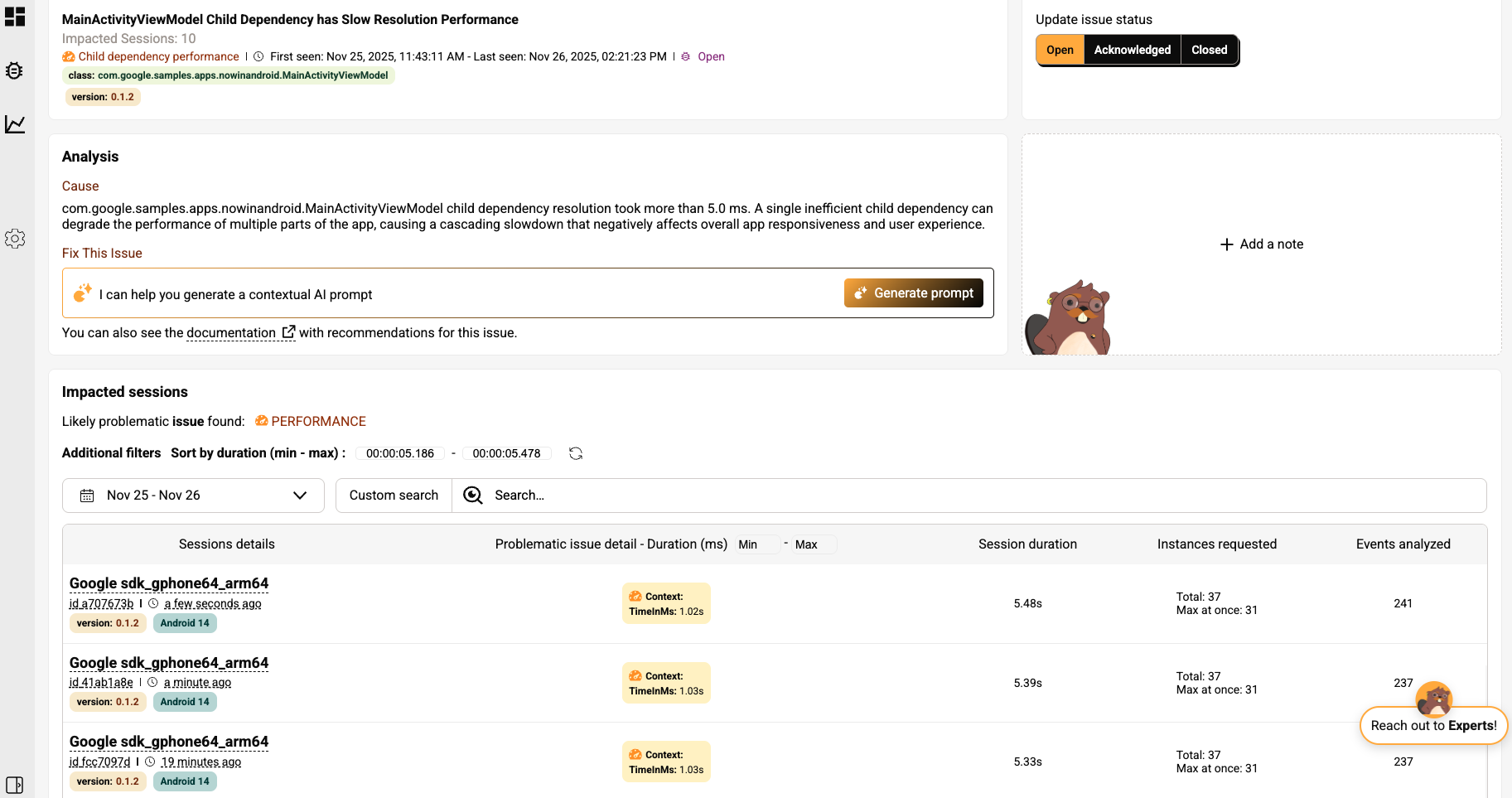Open the Custom search selector
This screenshot has height=798, width=1512.
pyautogui.click(x=394, y=496)
